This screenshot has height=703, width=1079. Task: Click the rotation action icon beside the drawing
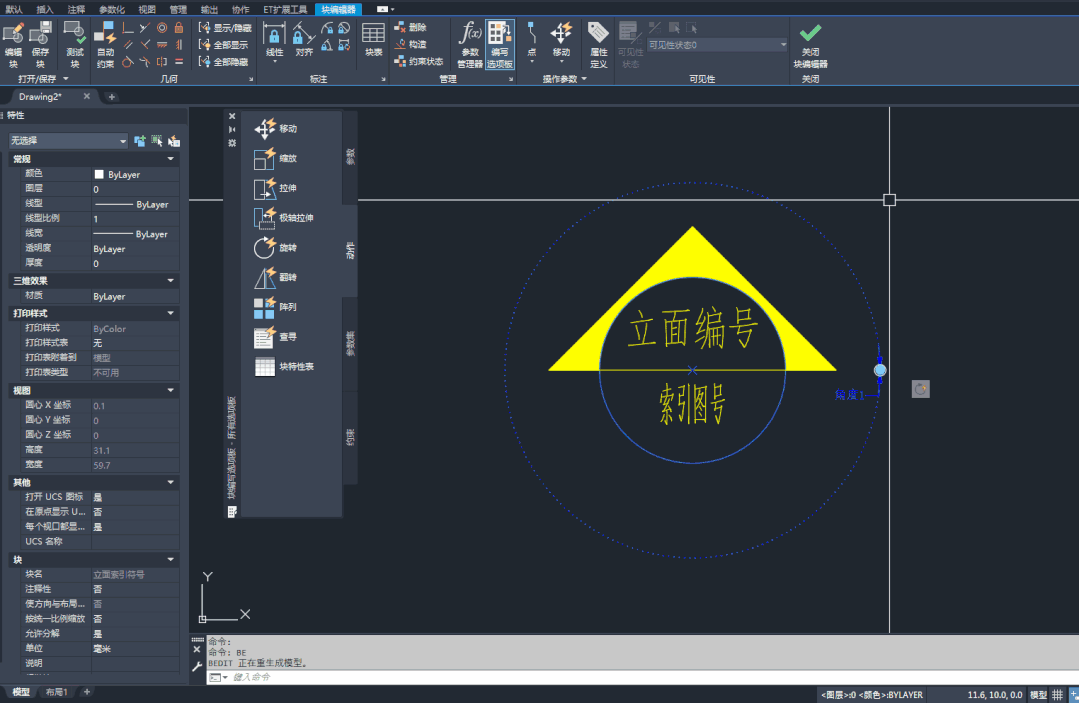[920, 389]
